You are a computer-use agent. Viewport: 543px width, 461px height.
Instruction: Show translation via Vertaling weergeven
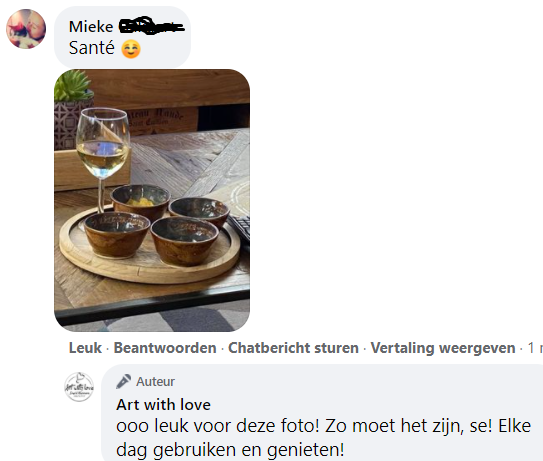(443, 348)
